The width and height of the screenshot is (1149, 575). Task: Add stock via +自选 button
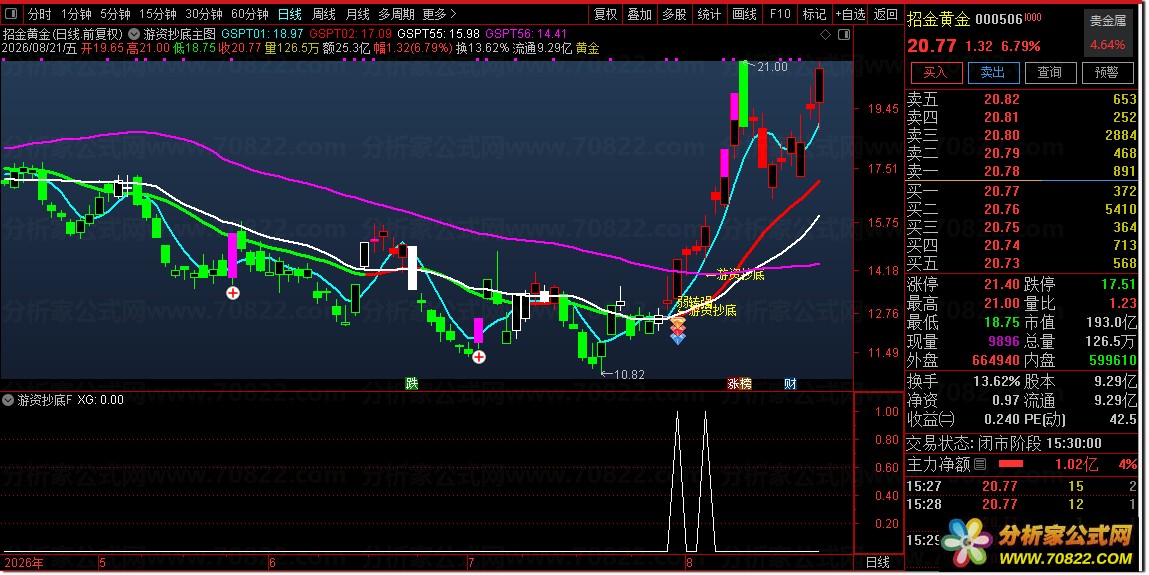(x=850, y=14)
